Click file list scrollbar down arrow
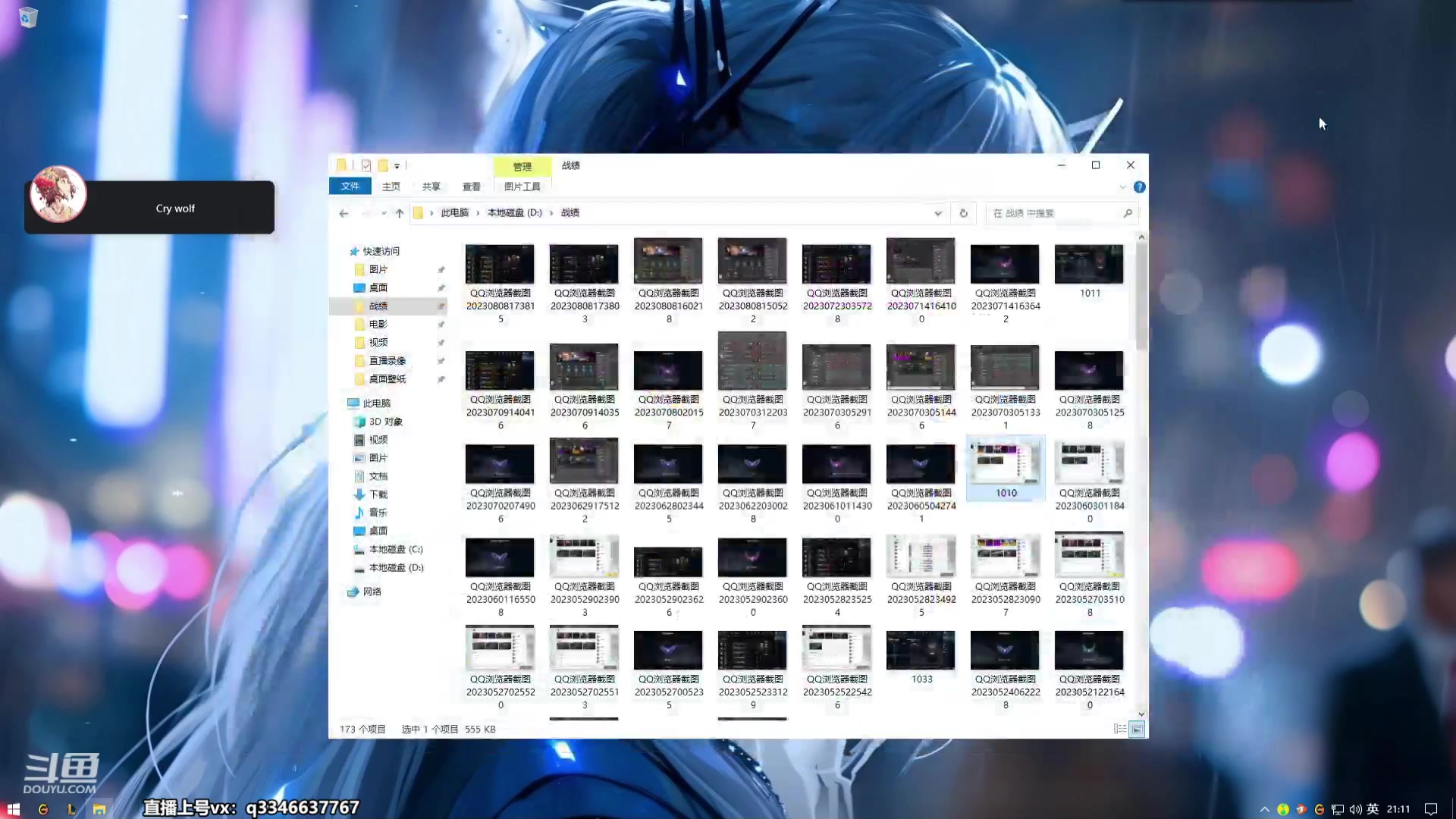The image size is (1456, 819). point(1141,714)
